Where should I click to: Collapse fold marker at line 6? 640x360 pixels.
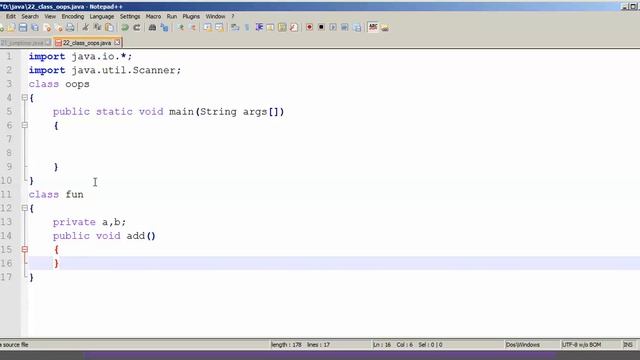[24, 125]
